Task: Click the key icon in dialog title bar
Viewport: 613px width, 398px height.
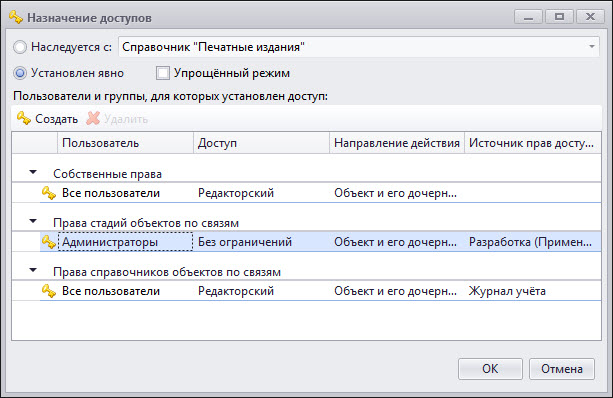Action: pyautogui.click(x=16, y=18)
